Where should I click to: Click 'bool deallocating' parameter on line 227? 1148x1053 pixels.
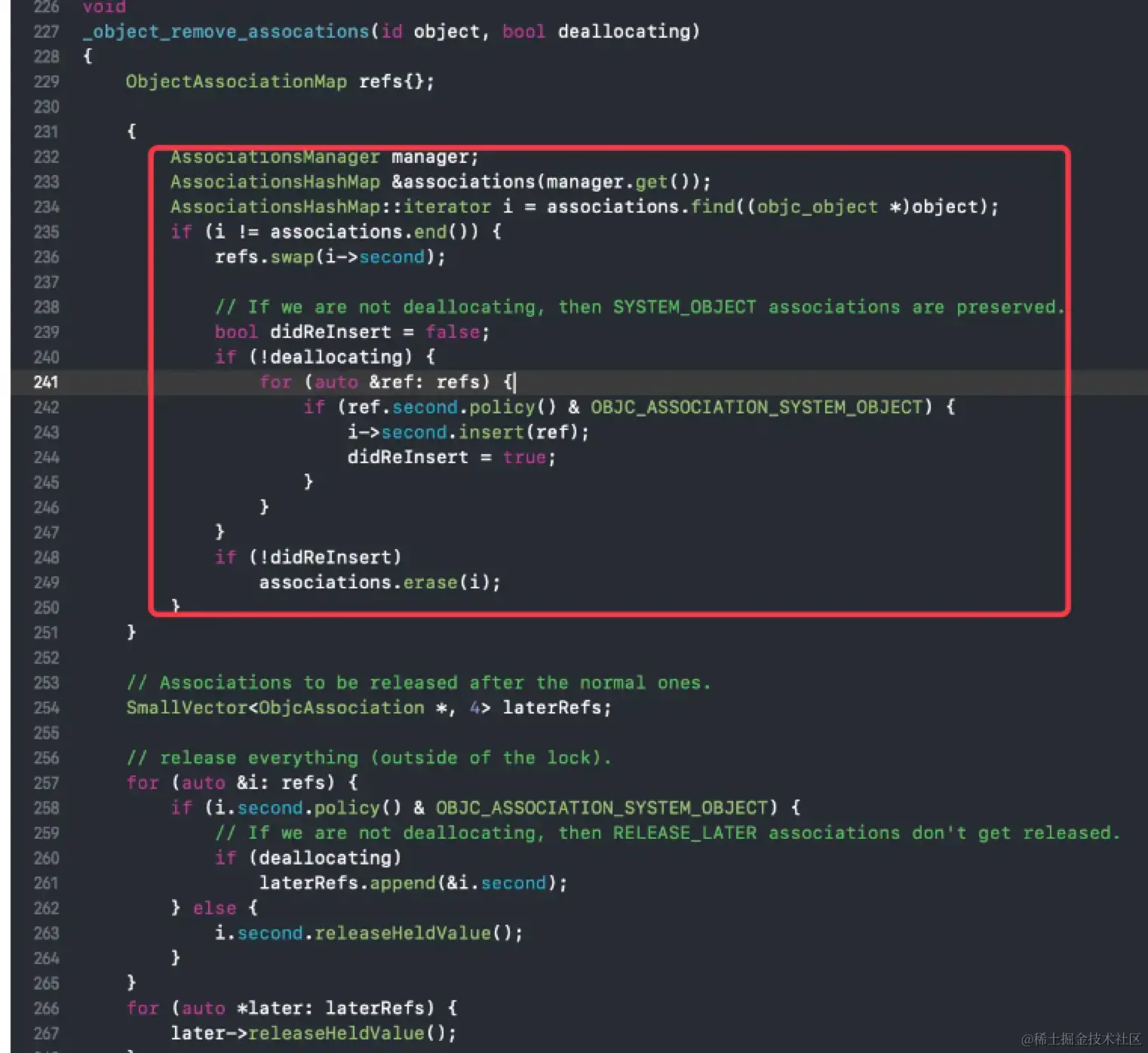tap(596, 32)
